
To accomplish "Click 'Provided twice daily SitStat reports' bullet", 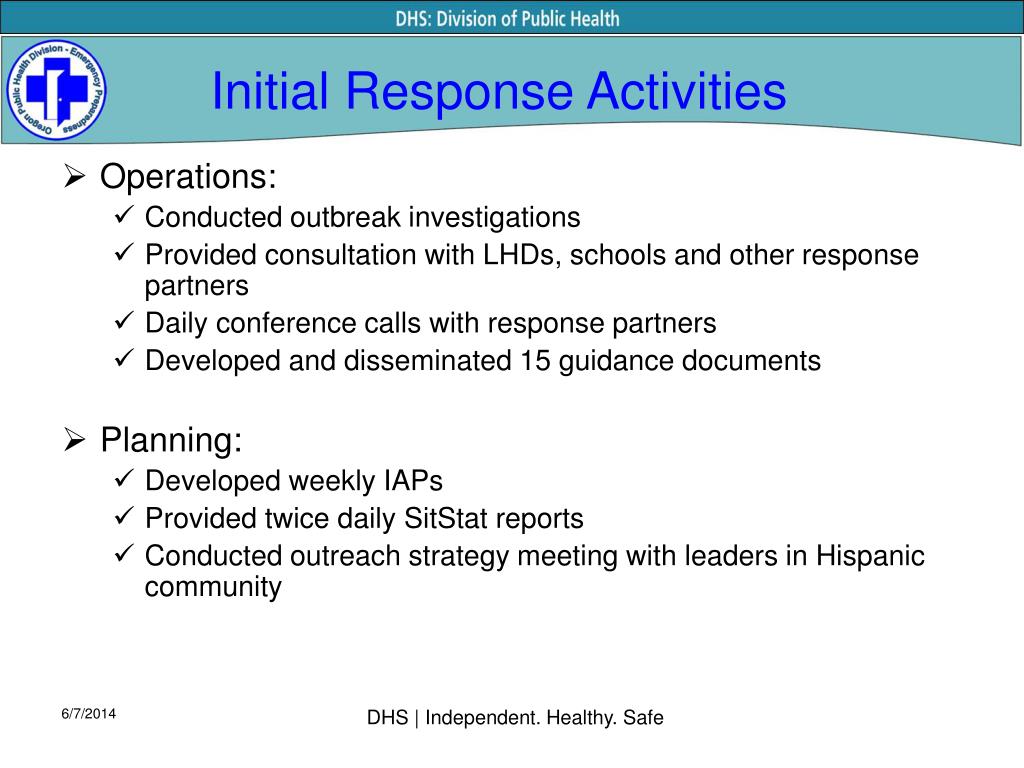I will tap(364, 519).
